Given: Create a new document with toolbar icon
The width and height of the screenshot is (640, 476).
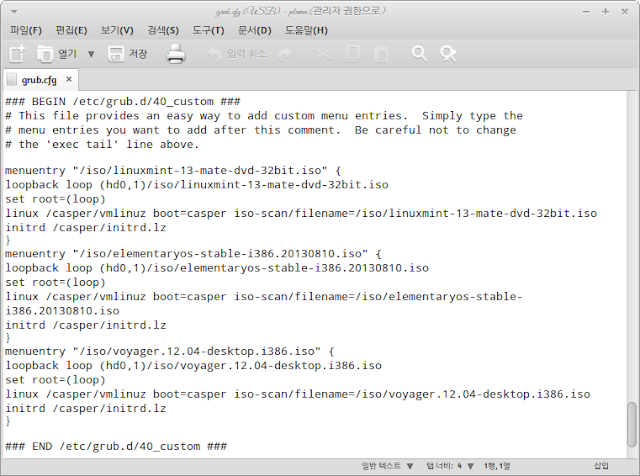Looking at the screenshot, I should click(17, 54).
